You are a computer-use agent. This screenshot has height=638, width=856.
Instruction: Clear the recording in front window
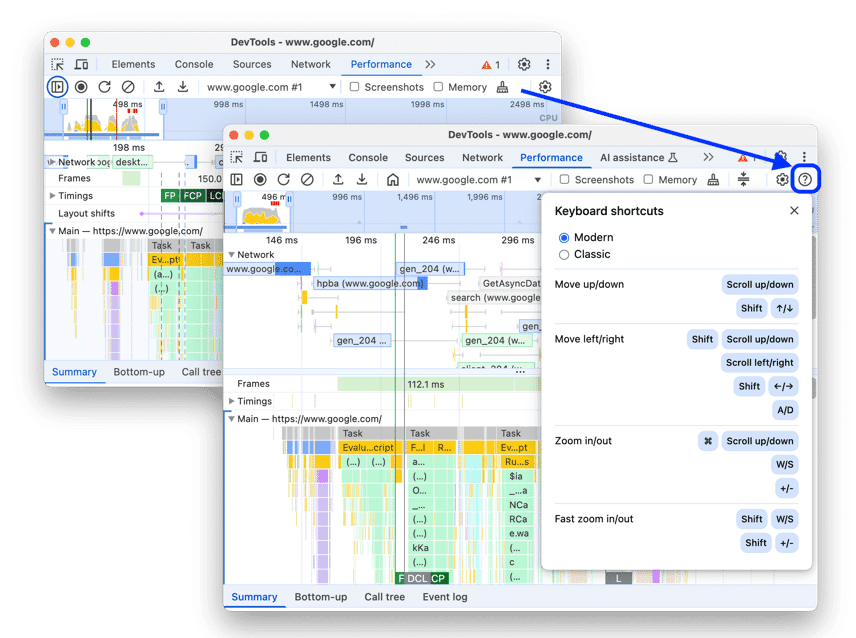[x=307, y=180]
